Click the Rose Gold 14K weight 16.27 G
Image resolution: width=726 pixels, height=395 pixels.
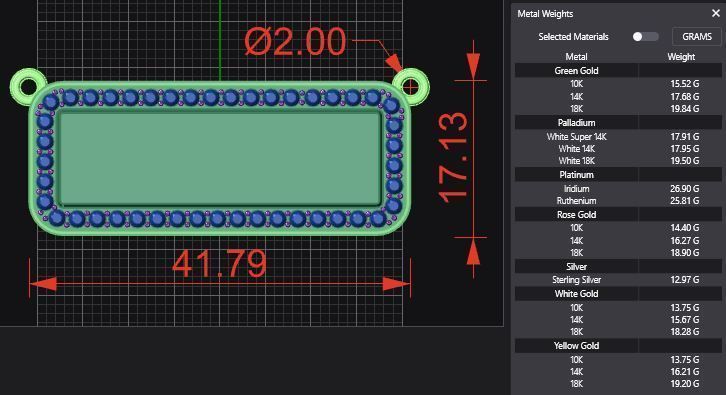point(684,240)
